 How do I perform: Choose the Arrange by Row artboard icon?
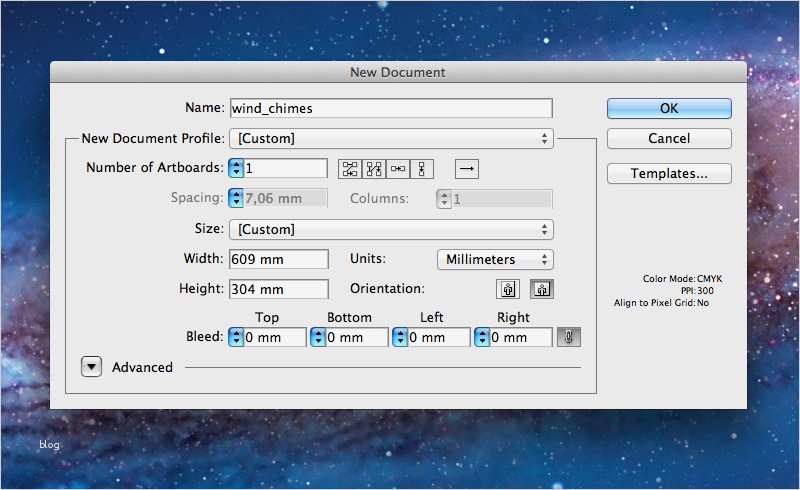point(398,168)
